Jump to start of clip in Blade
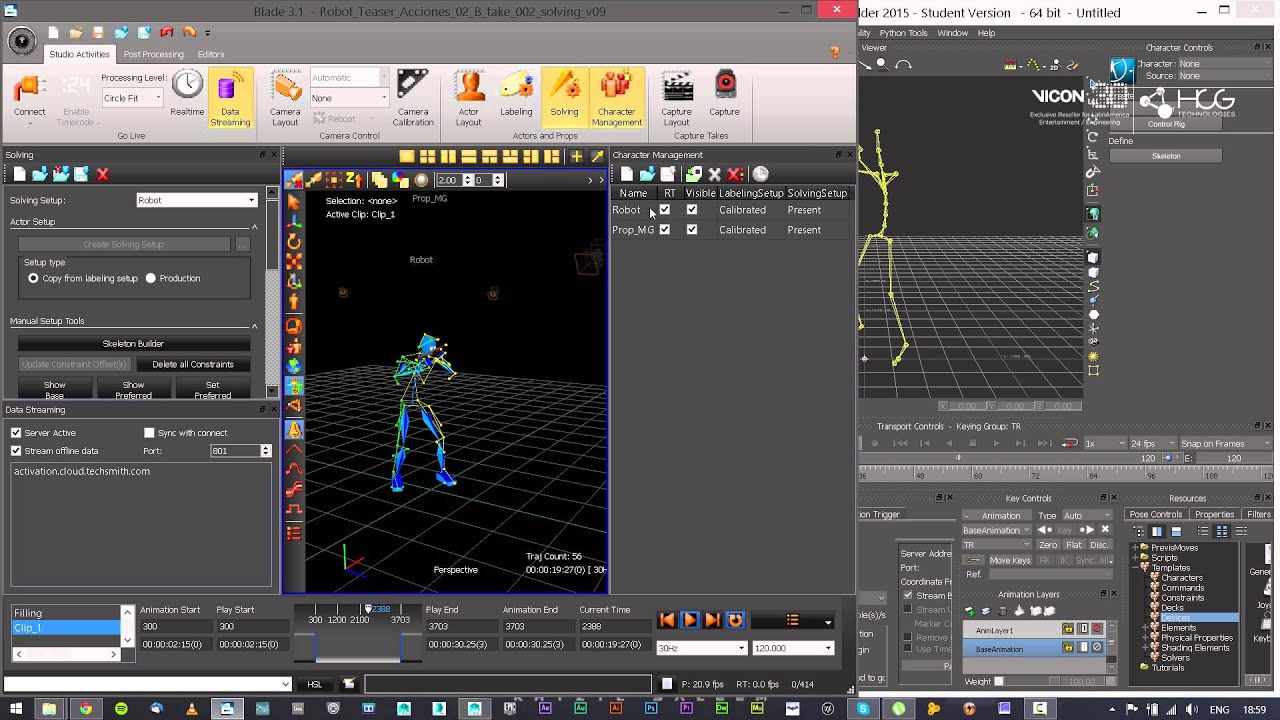The width and height of the screenshot is (1280, 720). (667, 620)
